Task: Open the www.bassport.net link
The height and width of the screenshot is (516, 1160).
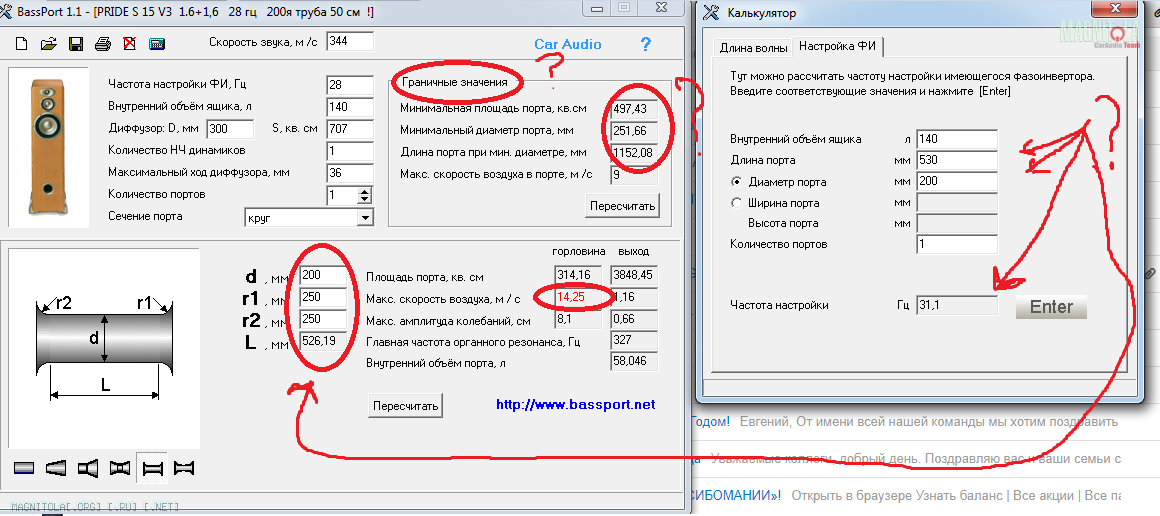Action: (576, 405)
